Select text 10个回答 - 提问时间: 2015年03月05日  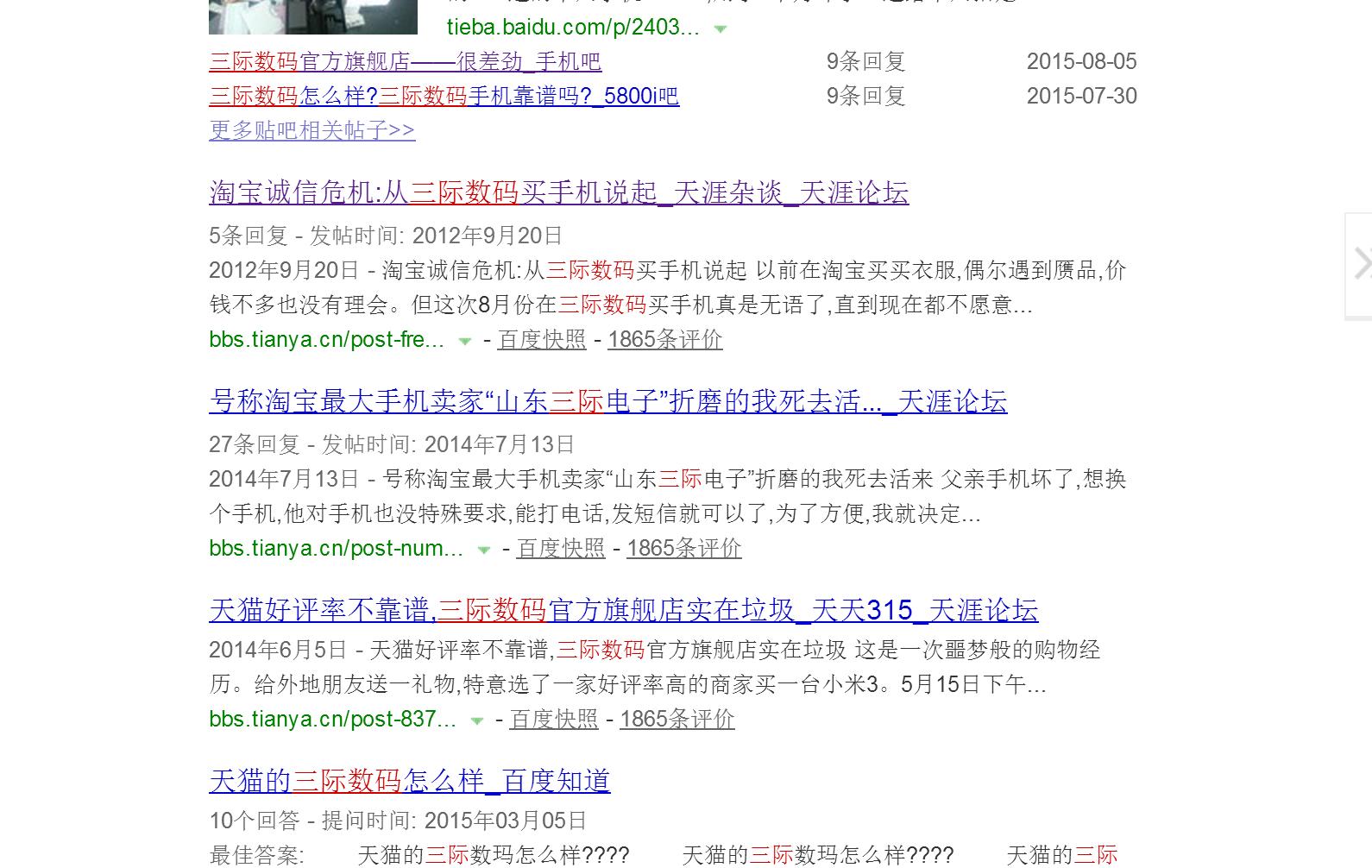point(398,821)
